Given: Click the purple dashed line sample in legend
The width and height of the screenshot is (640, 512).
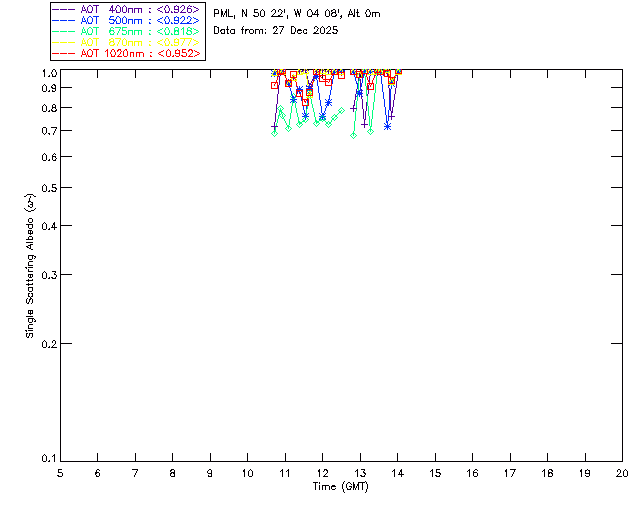Looking at the screenshot, I should click(x=64, y=9).
